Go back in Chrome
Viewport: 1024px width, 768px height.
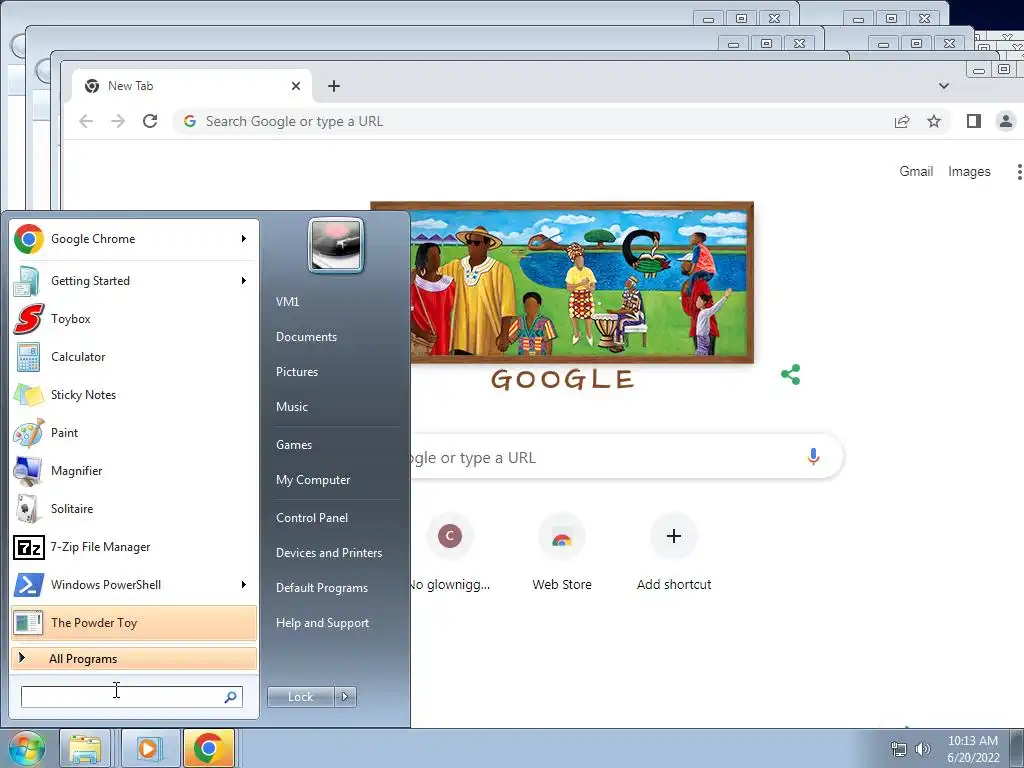coord(86,121)
